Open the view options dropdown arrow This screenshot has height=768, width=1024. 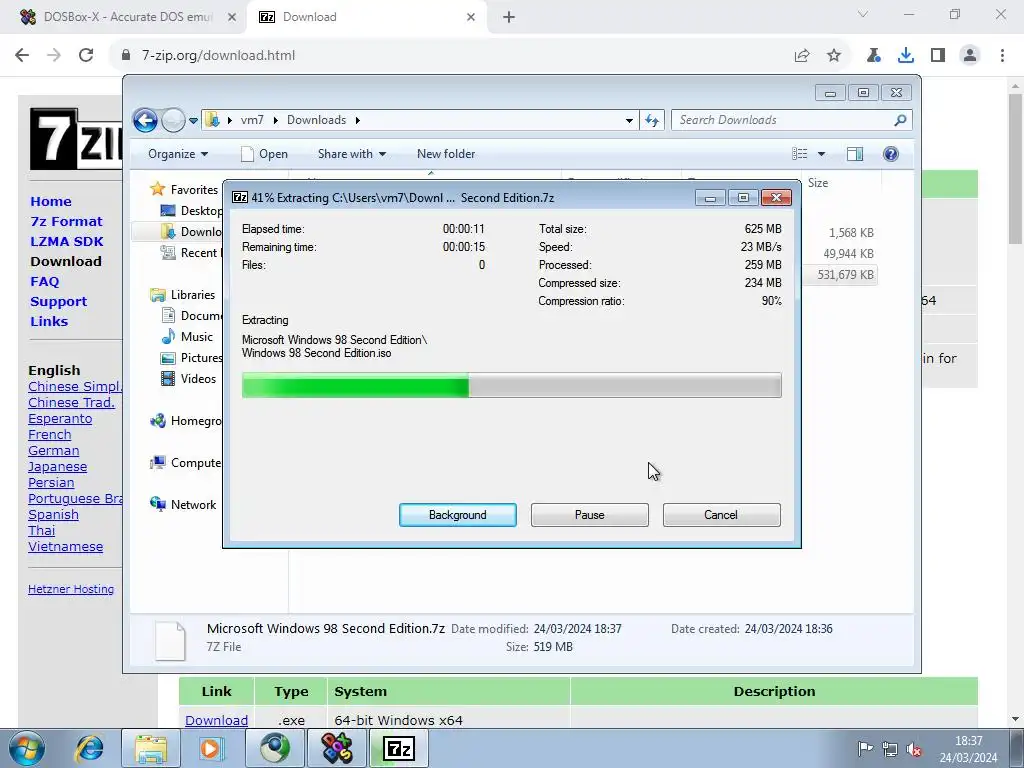pos(822,154)
